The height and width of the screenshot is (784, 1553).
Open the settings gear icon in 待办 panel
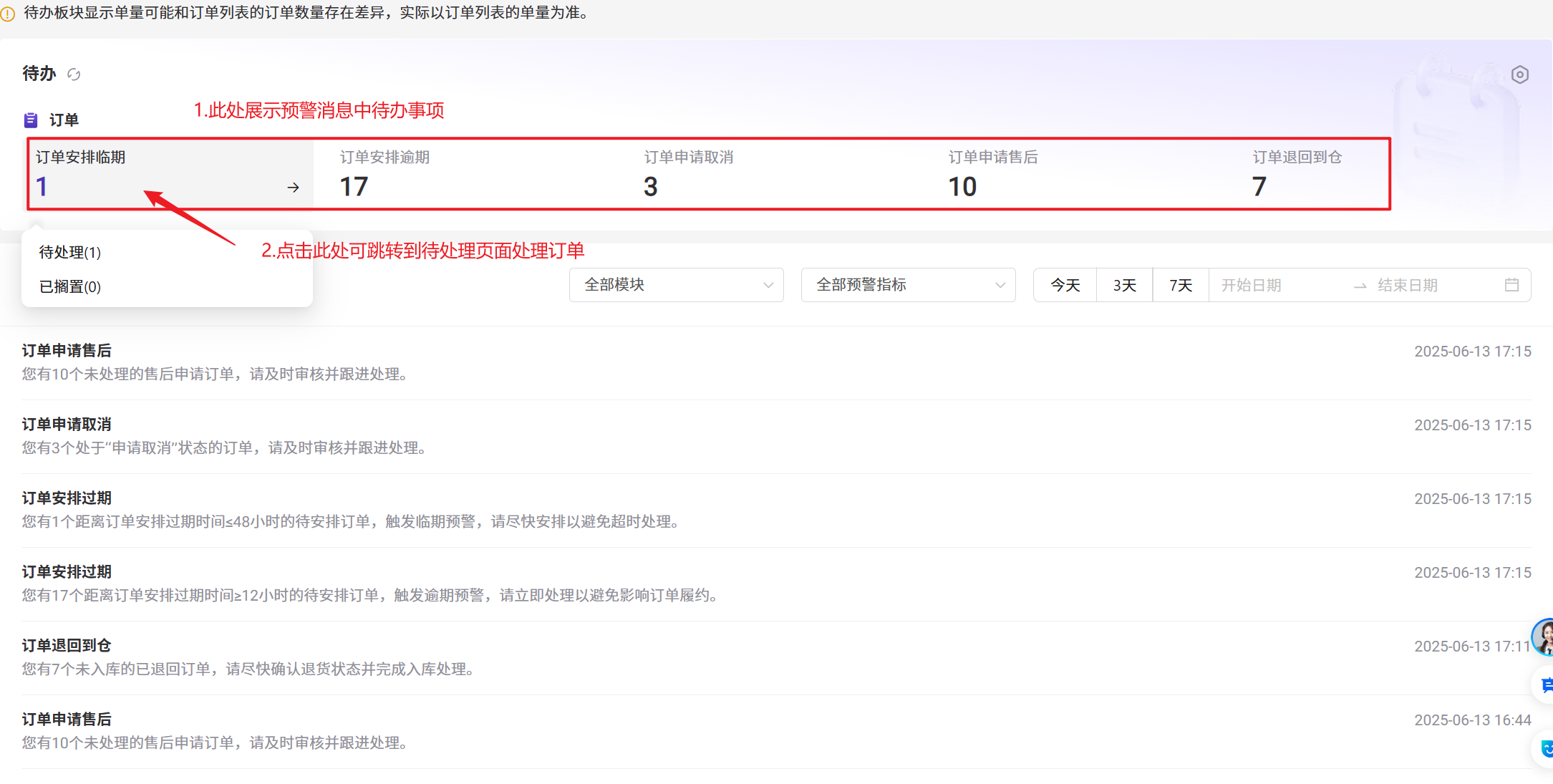[1519, 74]
